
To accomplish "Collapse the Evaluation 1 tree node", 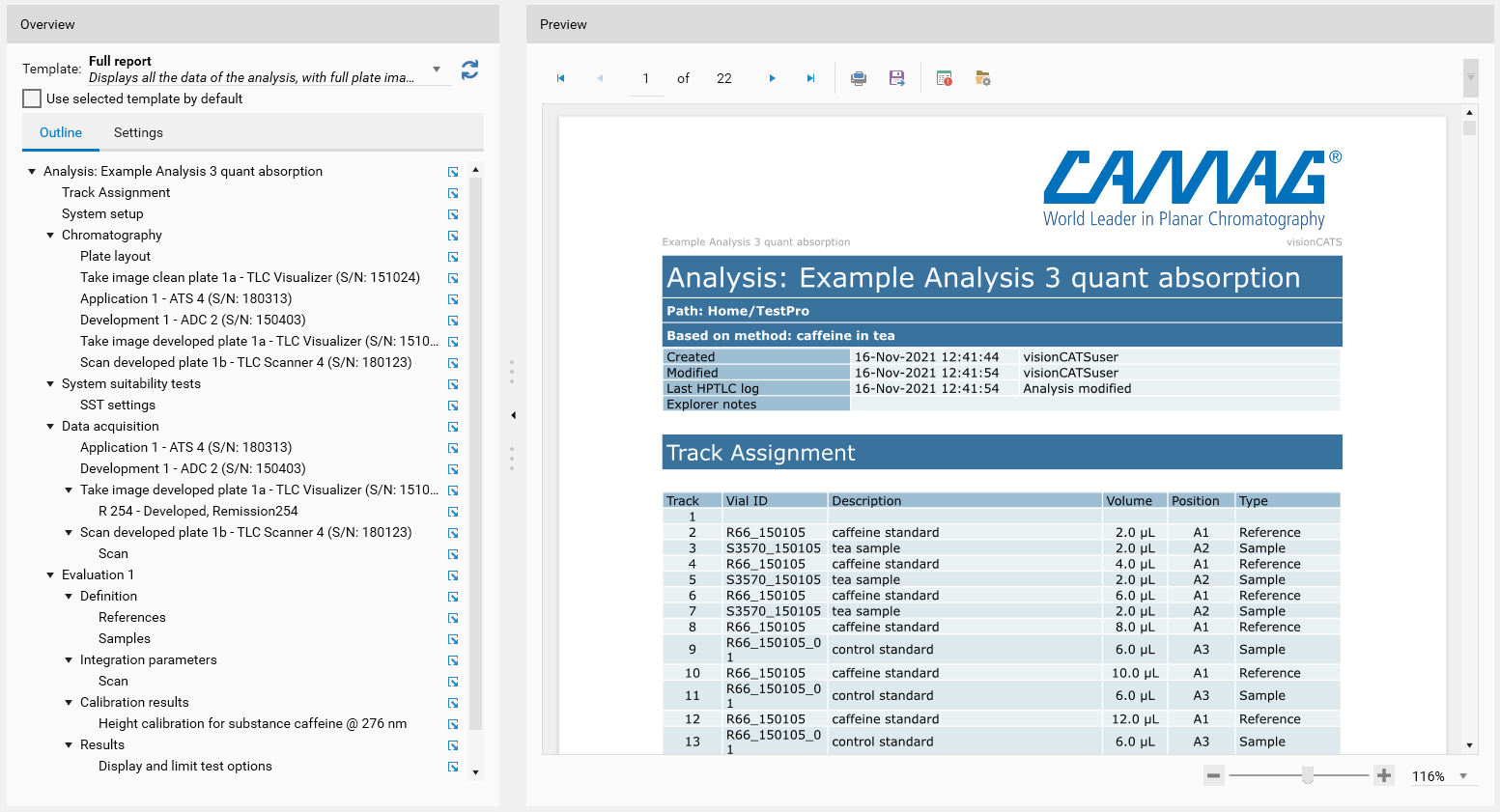I will coord(50,575).
